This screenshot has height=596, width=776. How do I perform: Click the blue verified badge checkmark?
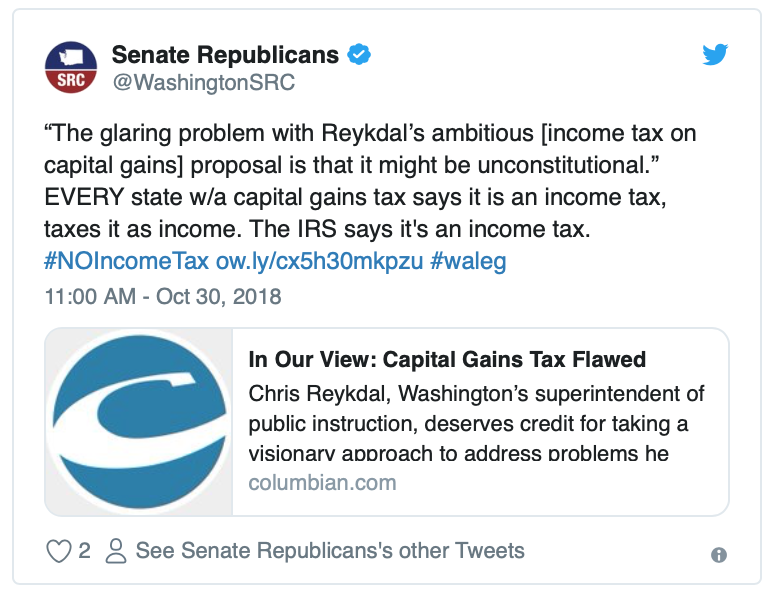(359, 54)
